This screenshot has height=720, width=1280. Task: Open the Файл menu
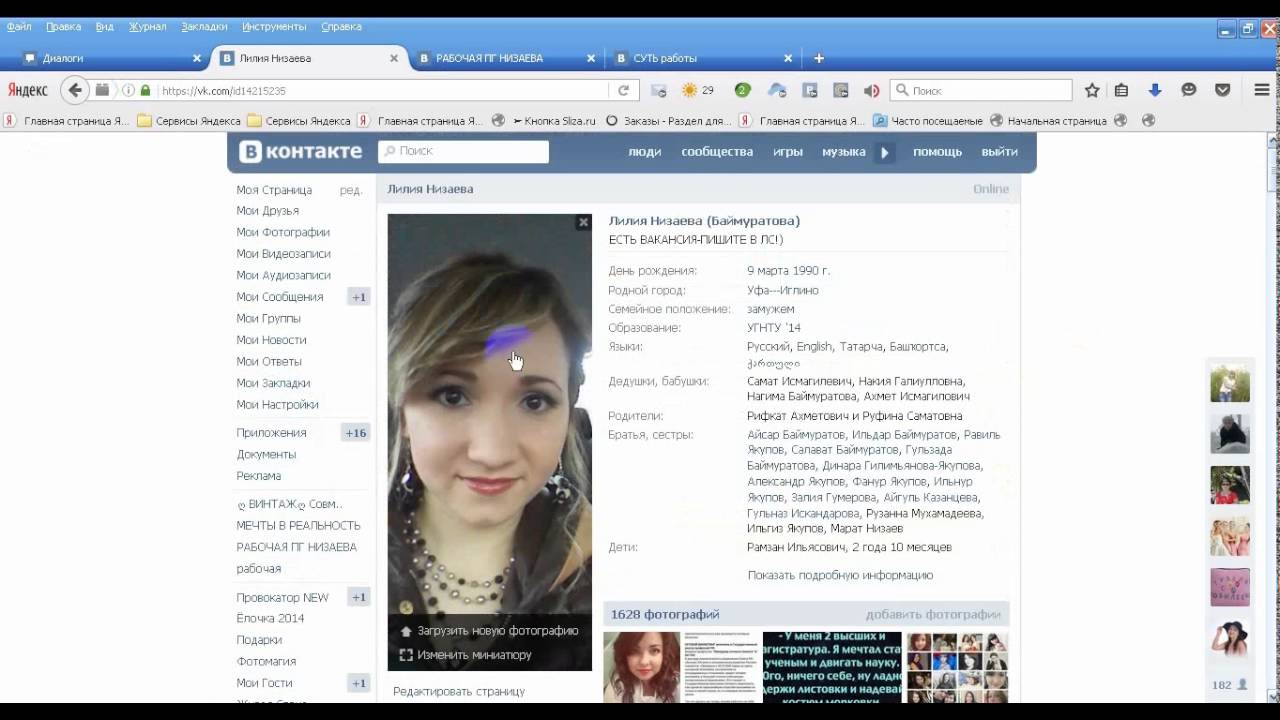(x=19, y=26)
